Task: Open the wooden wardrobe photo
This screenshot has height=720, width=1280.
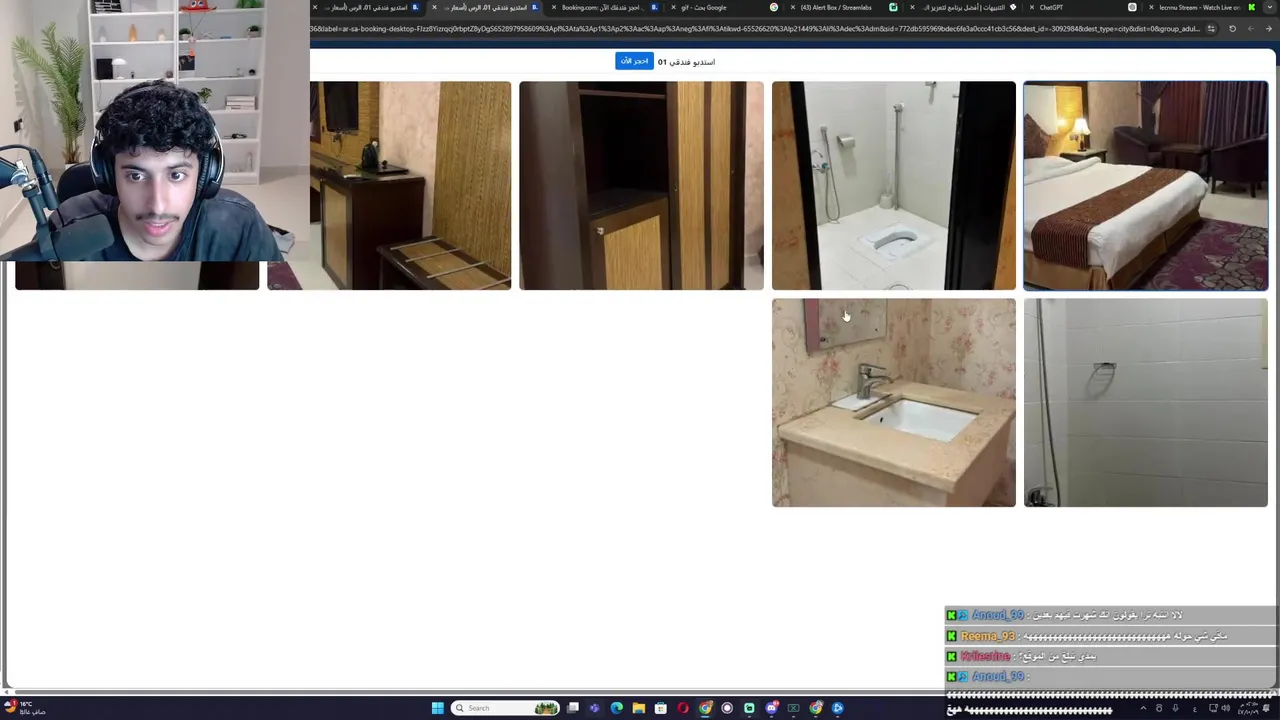Action: click(x=641, y=186)
